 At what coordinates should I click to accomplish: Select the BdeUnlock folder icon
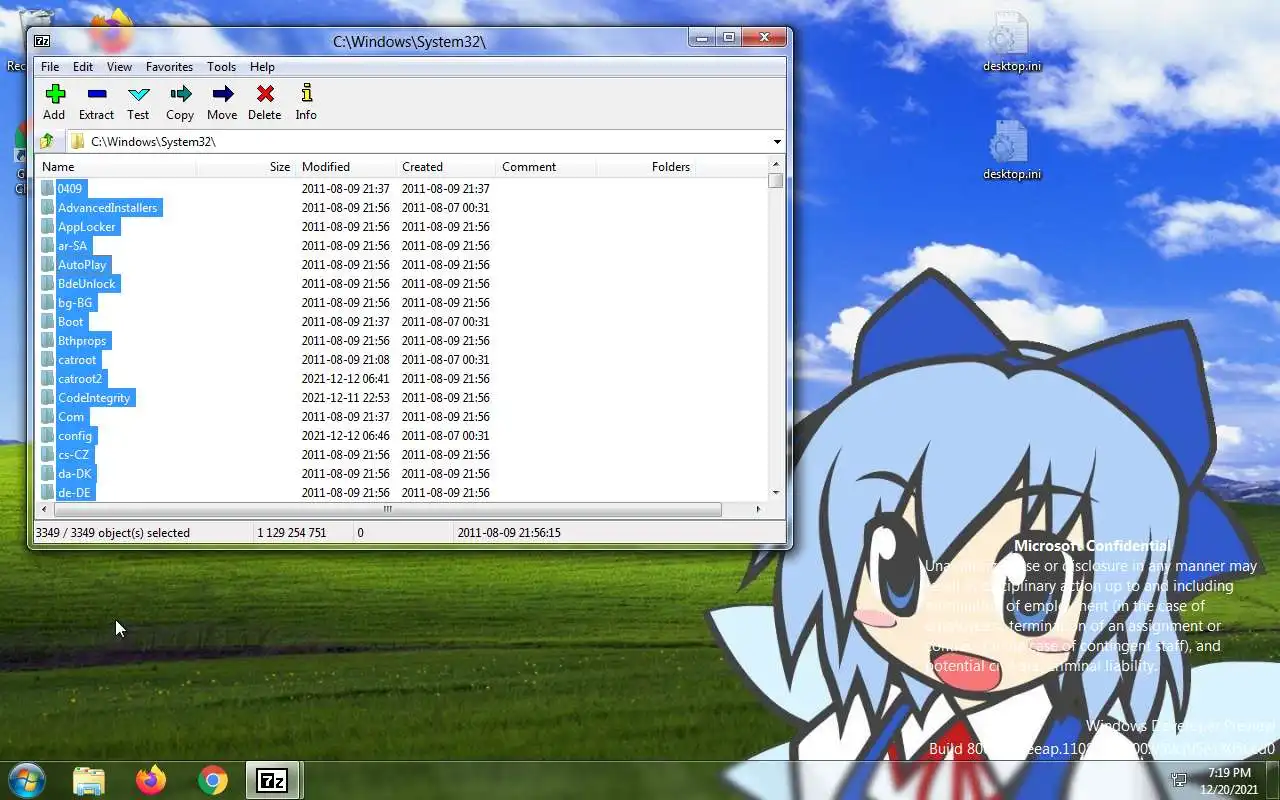pyautogui.click(x=48, y=283)
